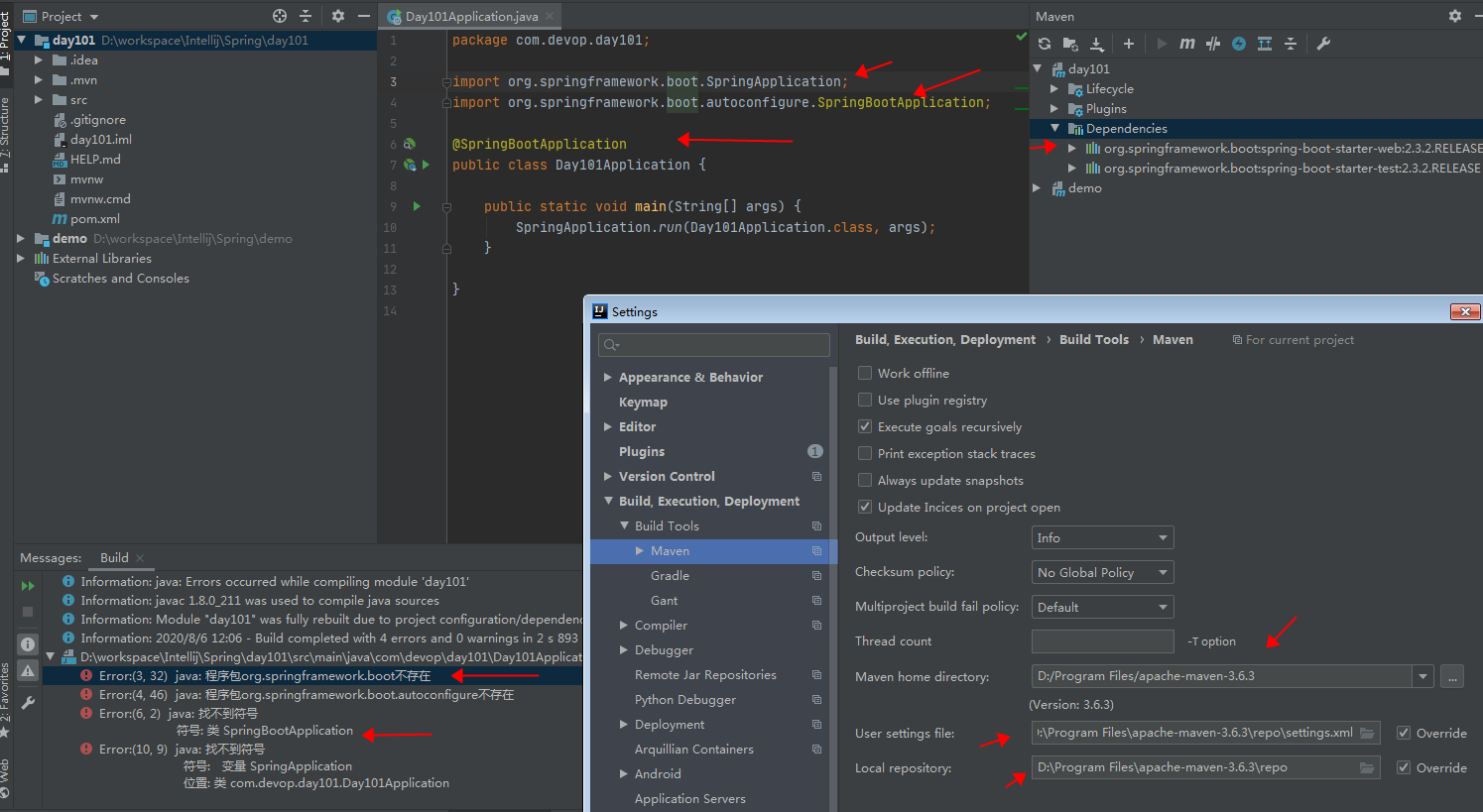Uncheck Execute goals recursively

point(865,426)
